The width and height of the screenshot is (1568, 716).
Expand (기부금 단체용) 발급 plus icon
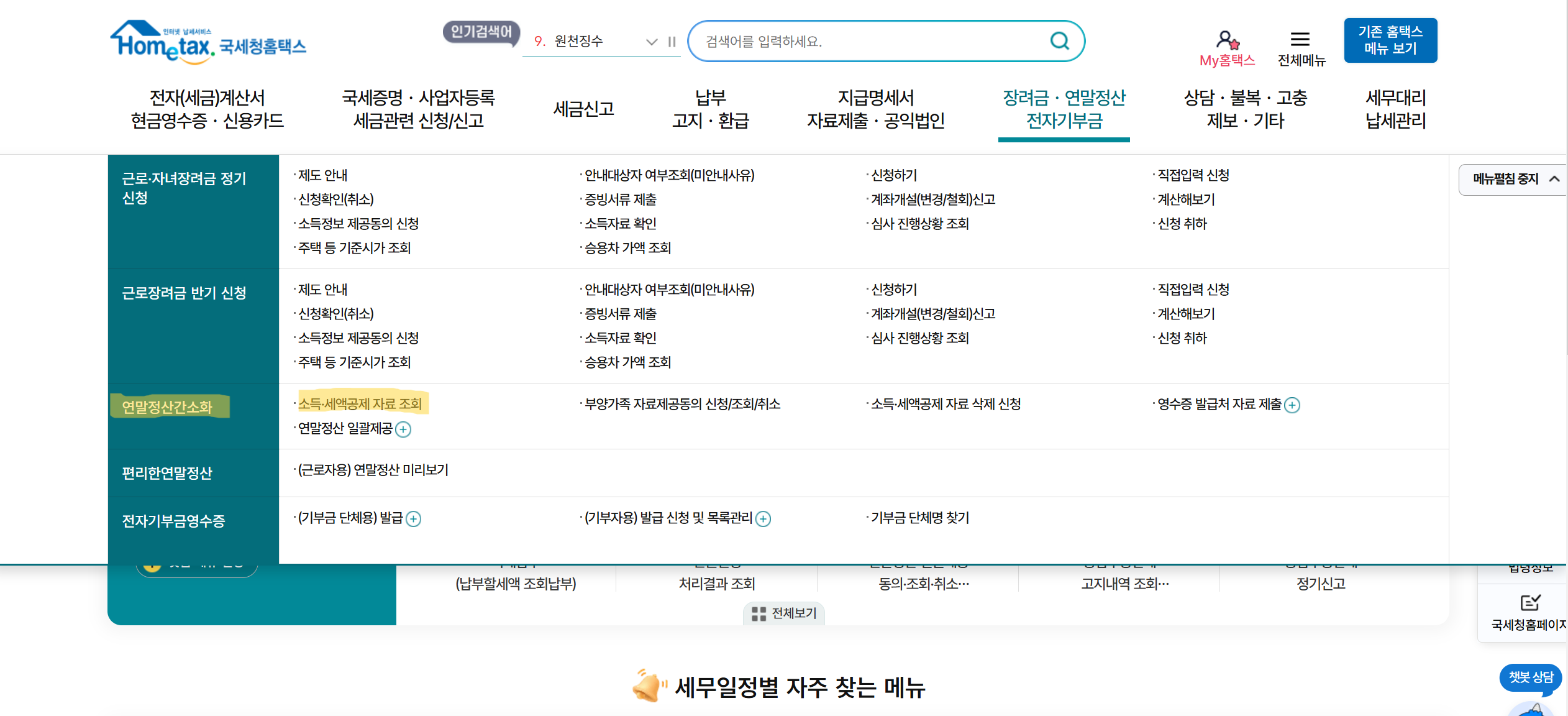(x=413, y=519)
